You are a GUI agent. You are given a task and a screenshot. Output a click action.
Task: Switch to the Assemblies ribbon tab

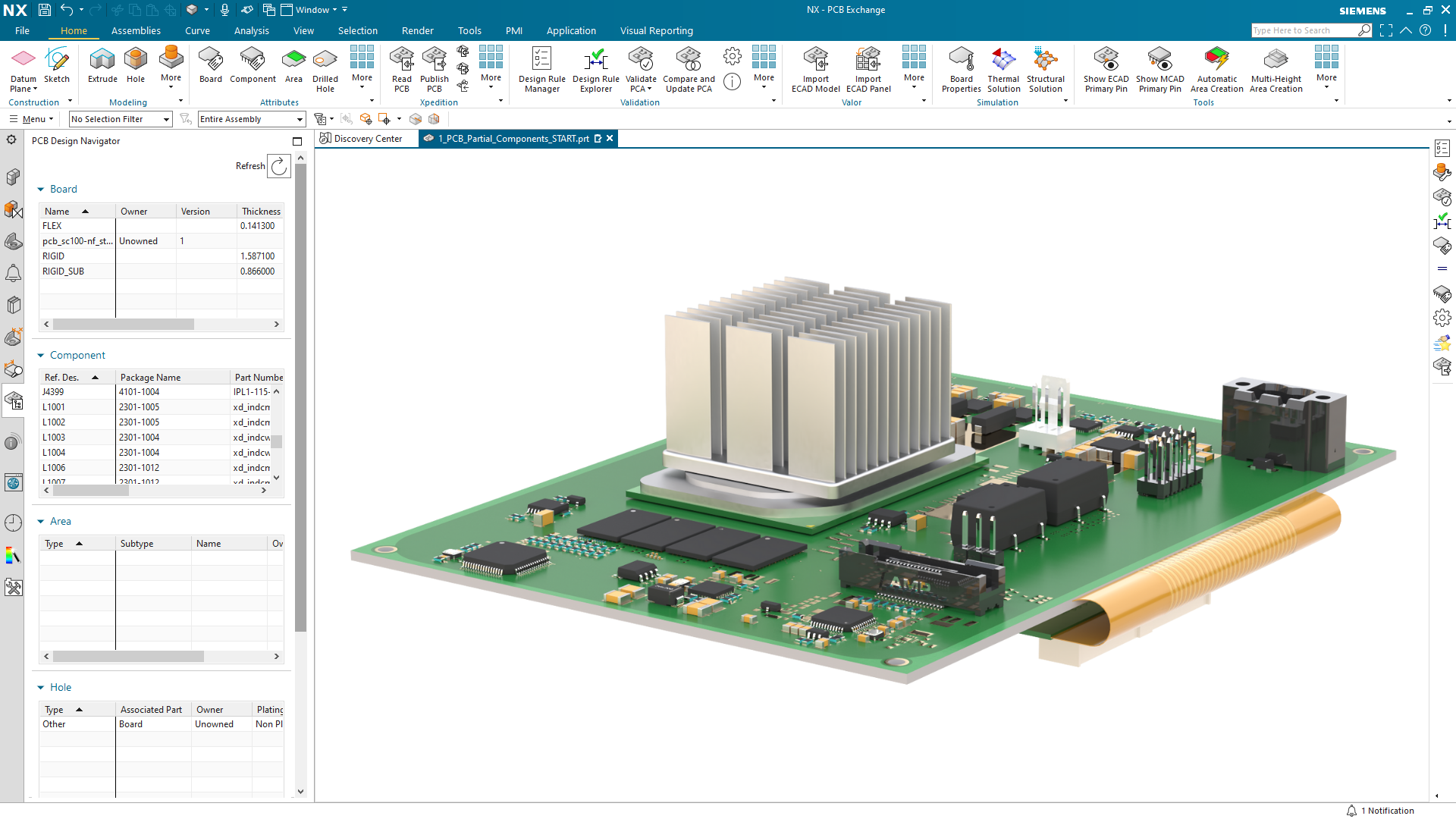point(136,30)
